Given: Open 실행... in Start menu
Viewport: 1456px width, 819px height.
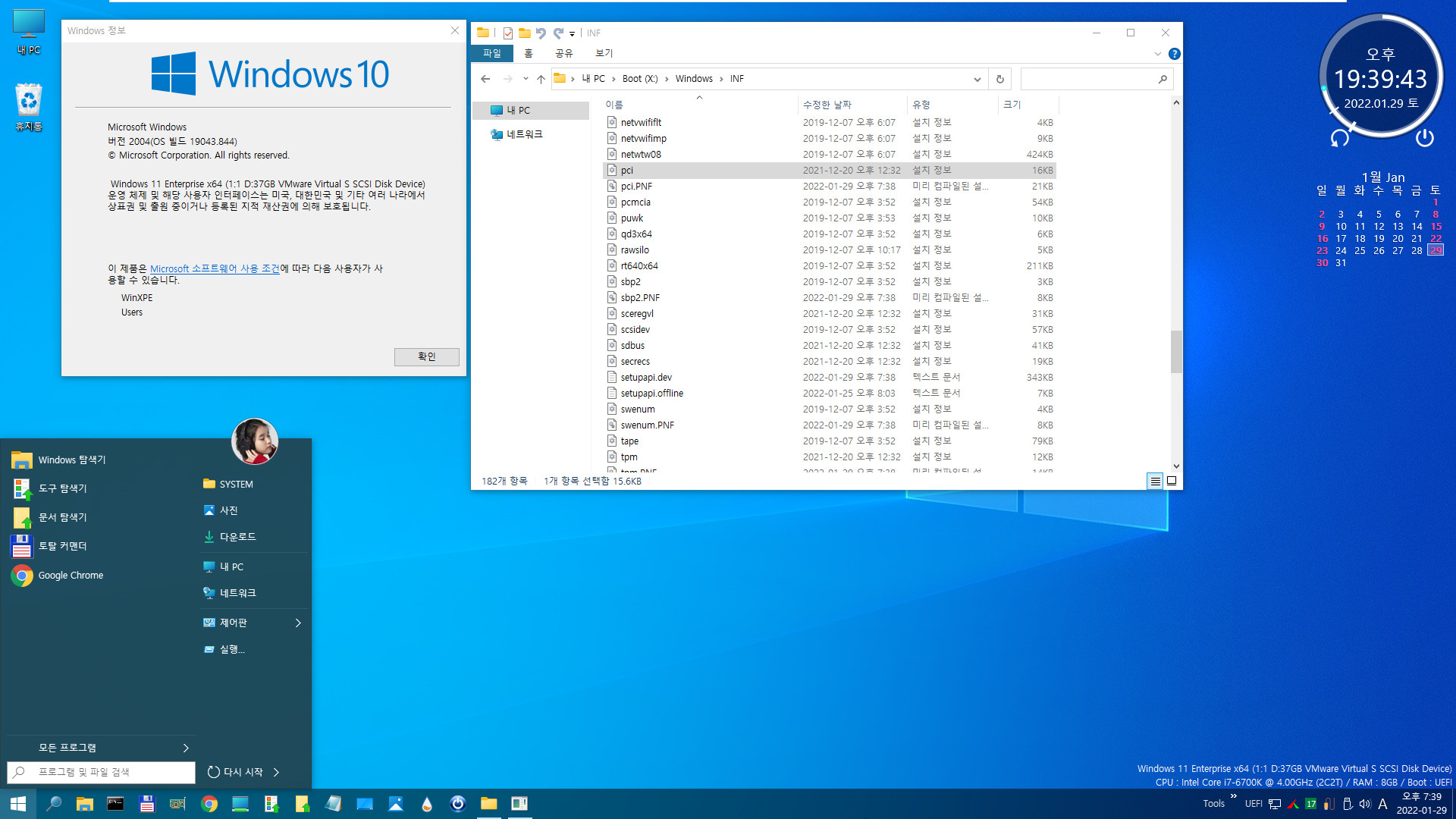Looking at the screenshot, I should [224, 649].
